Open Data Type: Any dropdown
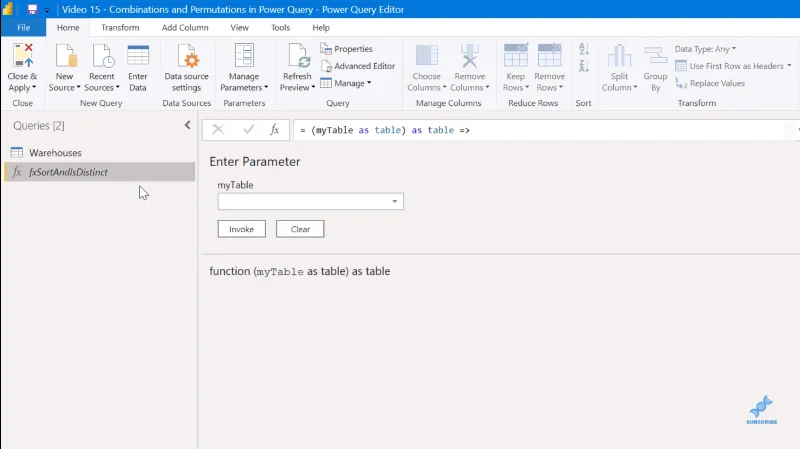 706,49
